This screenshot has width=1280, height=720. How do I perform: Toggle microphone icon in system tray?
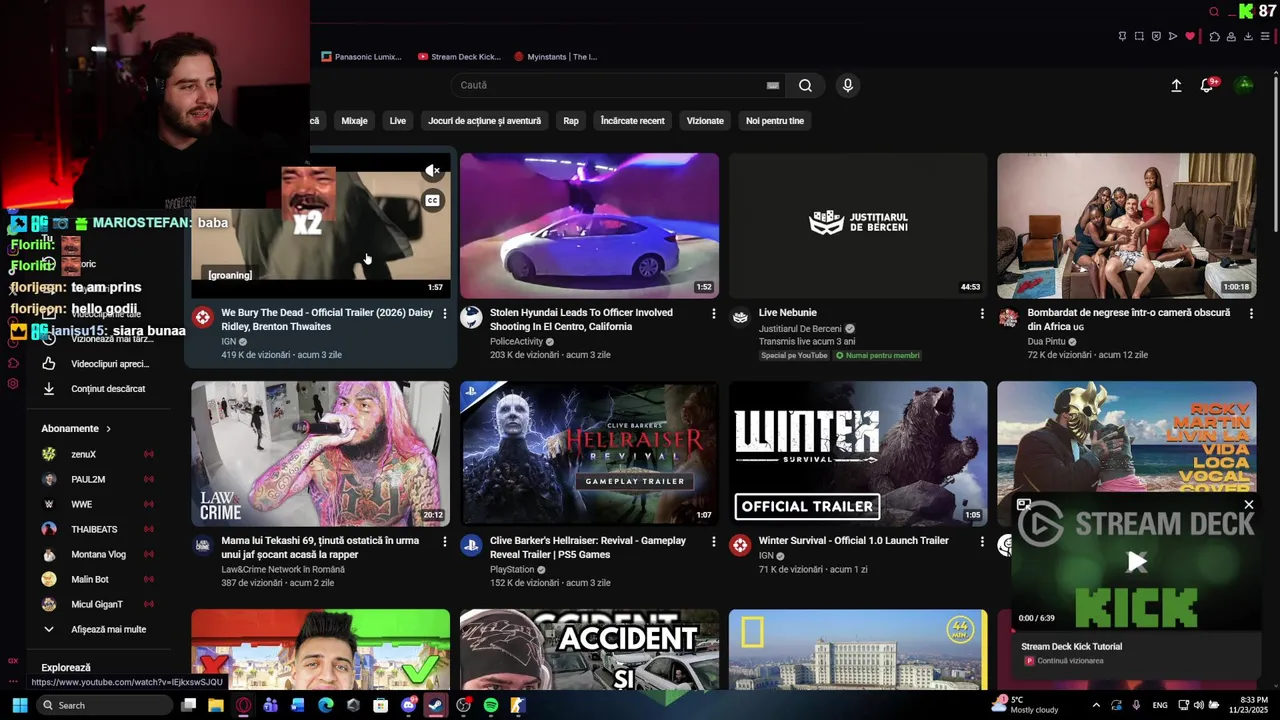click(1136, 705)
